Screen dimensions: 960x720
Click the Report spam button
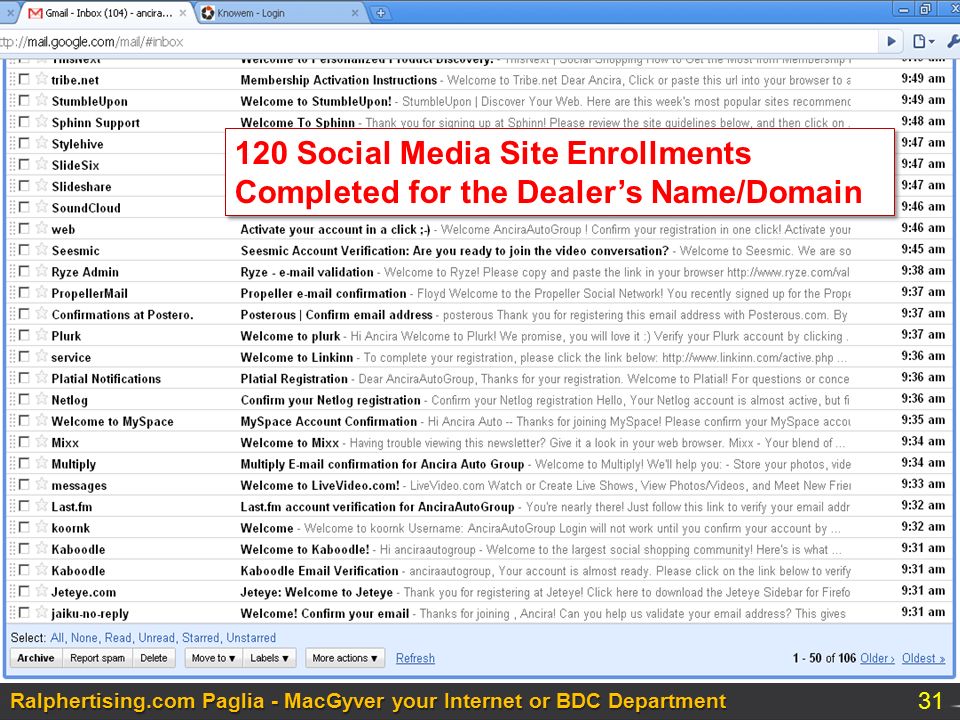pos(97,658)
